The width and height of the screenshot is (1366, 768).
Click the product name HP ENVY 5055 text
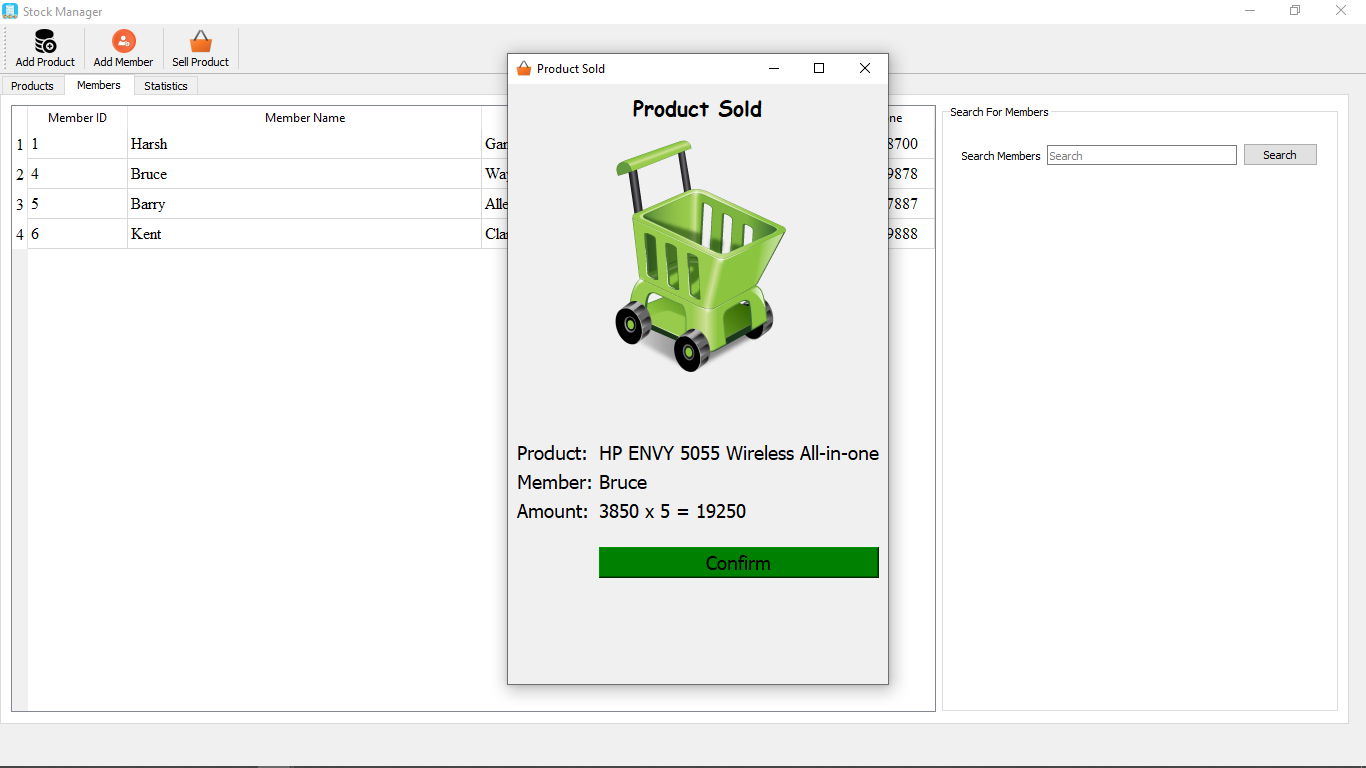(739, 453)
